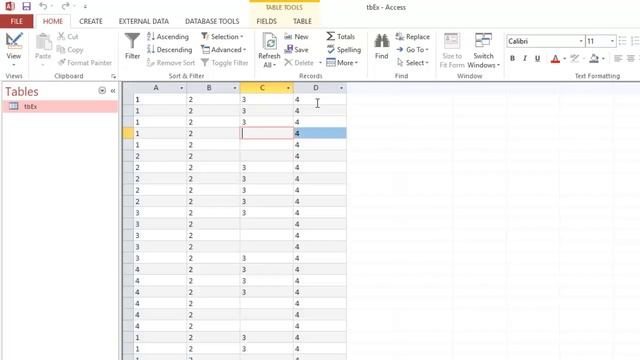Viewport: 640px width, 360px height.
Task: Open the More records menu
Action: tap(342, 62)
